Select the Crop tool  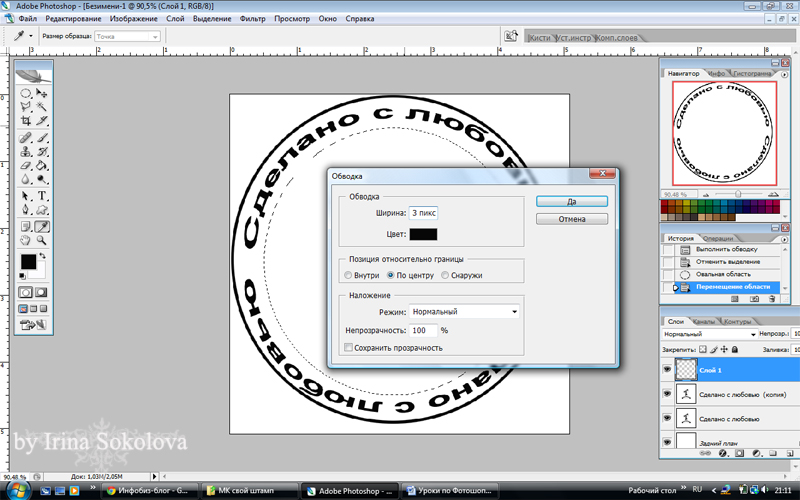click(26, 121)
